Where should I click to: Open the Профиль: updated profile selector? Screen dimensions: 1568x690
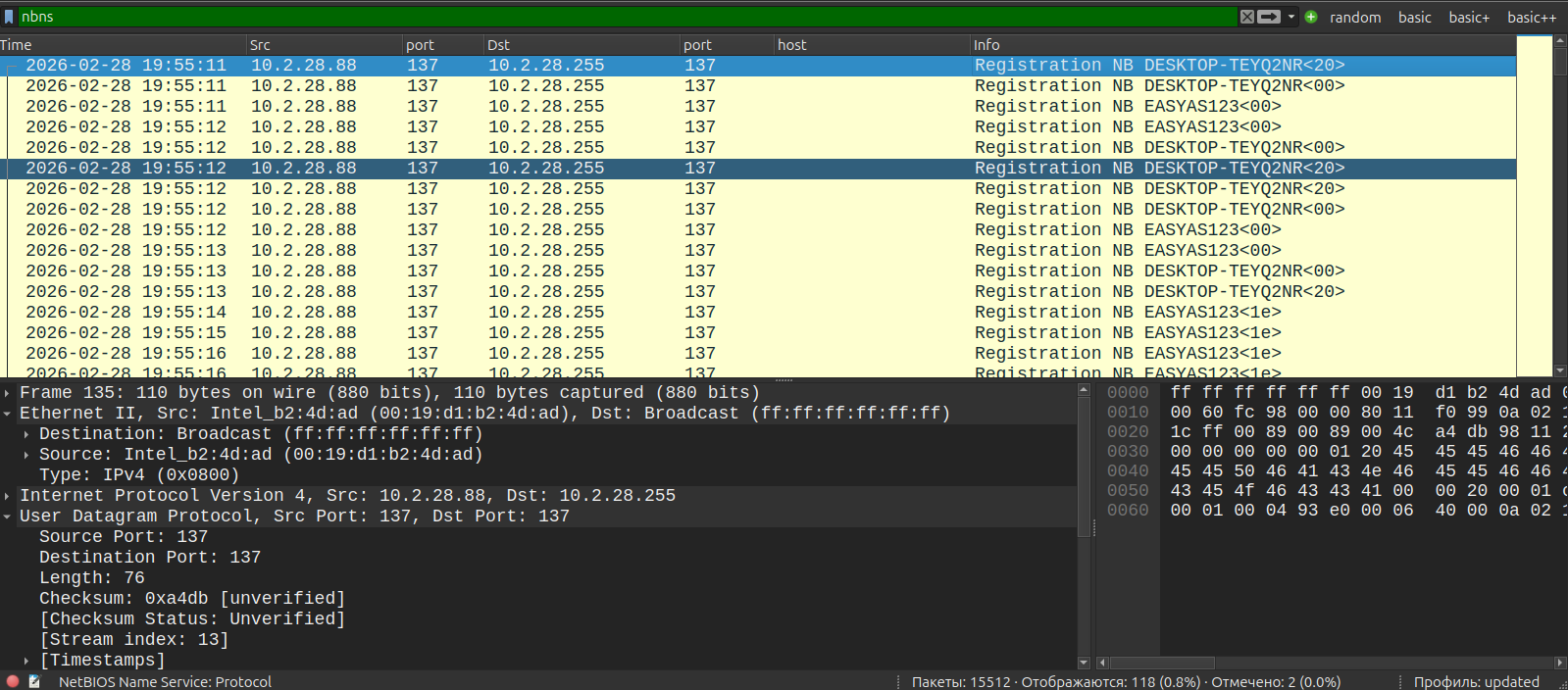(x=1477, y=682)
